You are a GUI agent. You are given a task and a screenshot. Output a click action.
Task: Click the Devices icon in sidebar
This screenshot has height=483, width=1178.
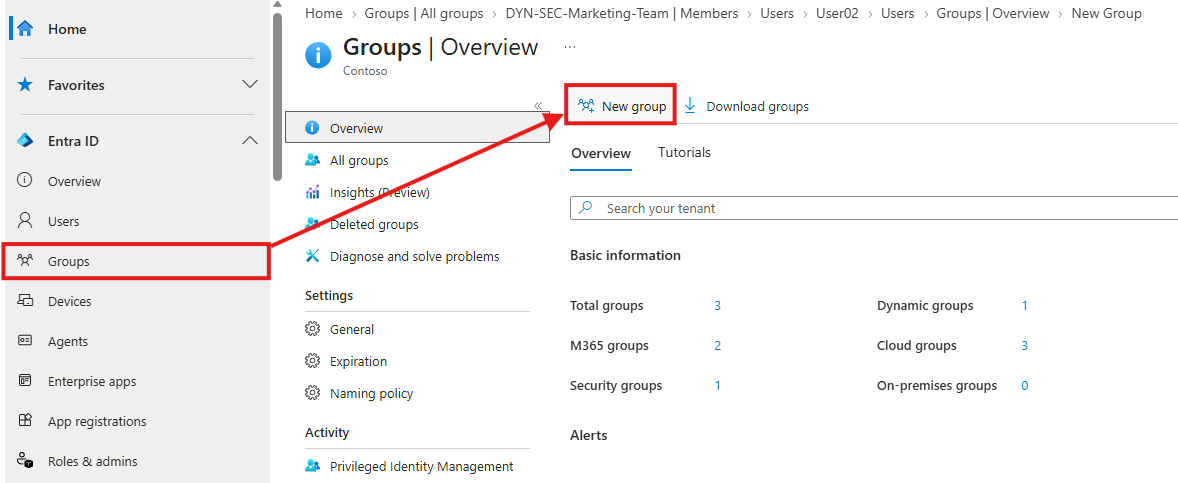[x=25, y=301]
